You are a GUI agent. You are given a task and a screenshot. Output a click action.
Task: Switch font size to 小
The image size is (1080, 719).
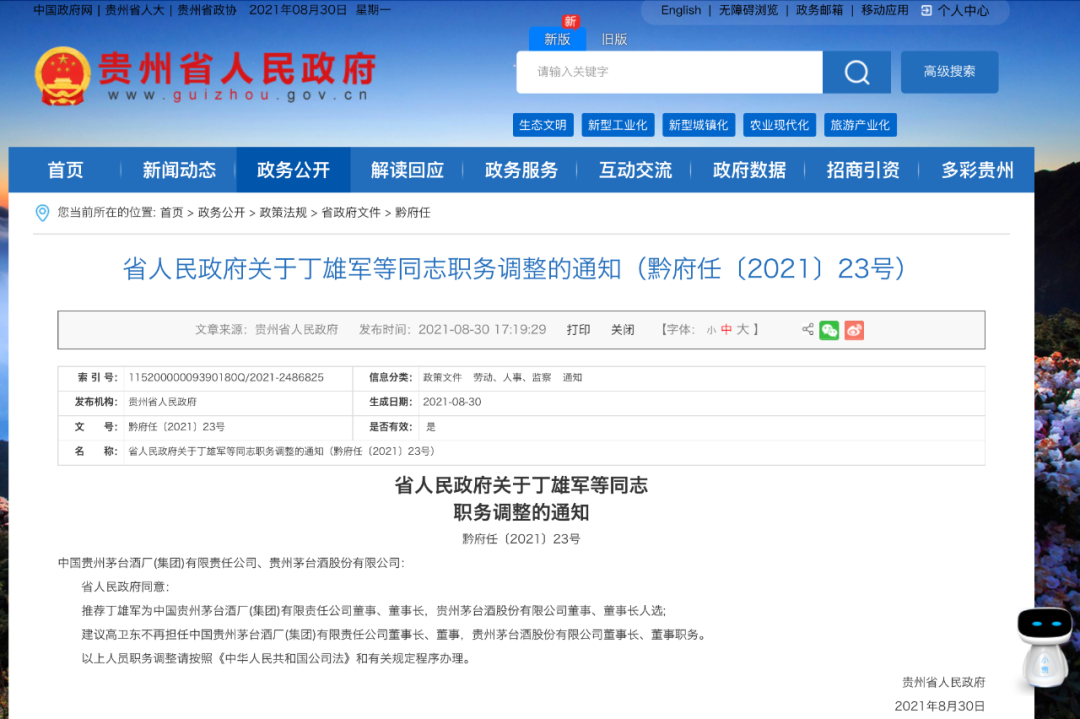tap(713, 329)
